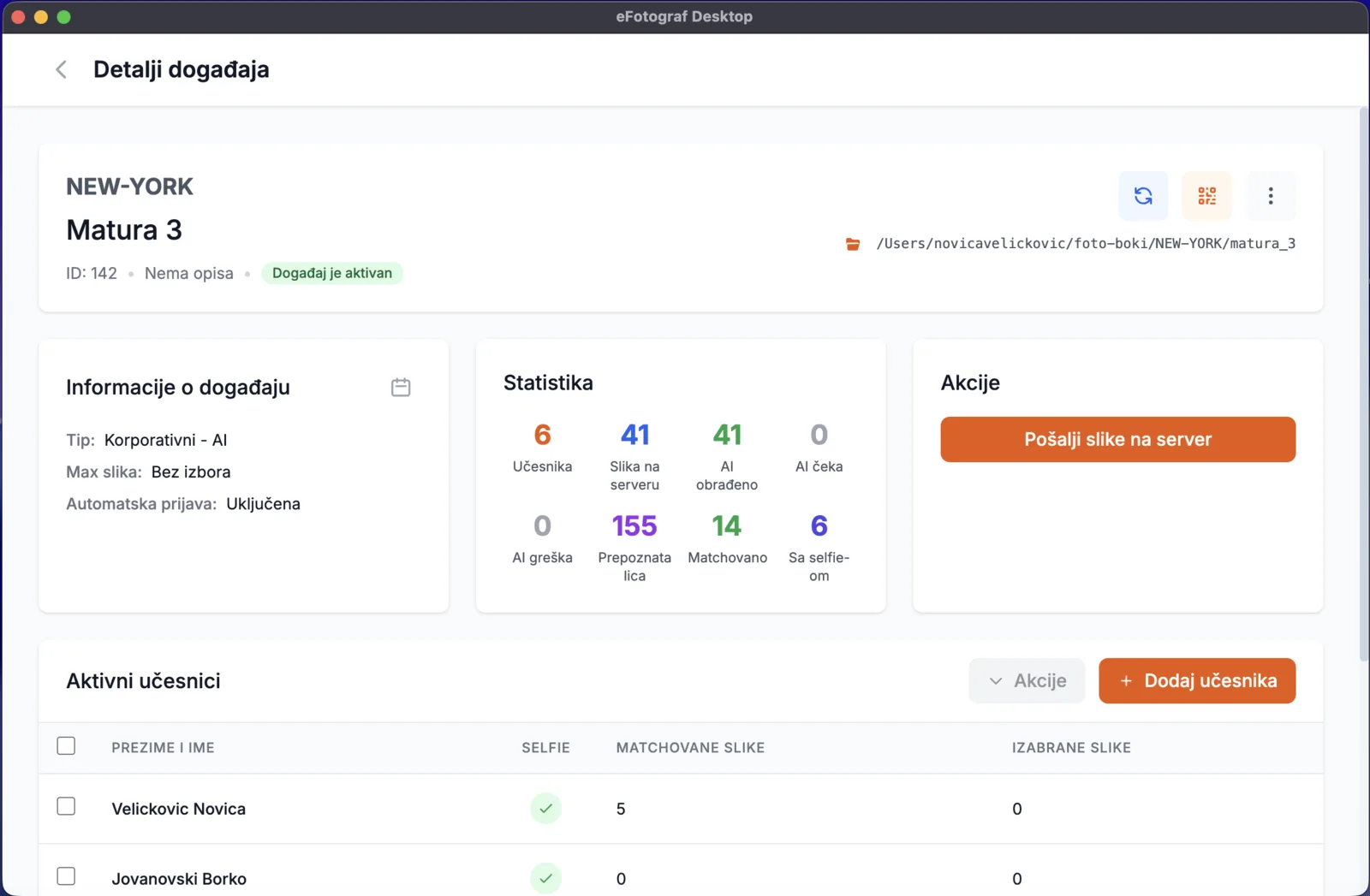Click the Događaj je aktivan status badge
1370x896 pixels.
332,273
